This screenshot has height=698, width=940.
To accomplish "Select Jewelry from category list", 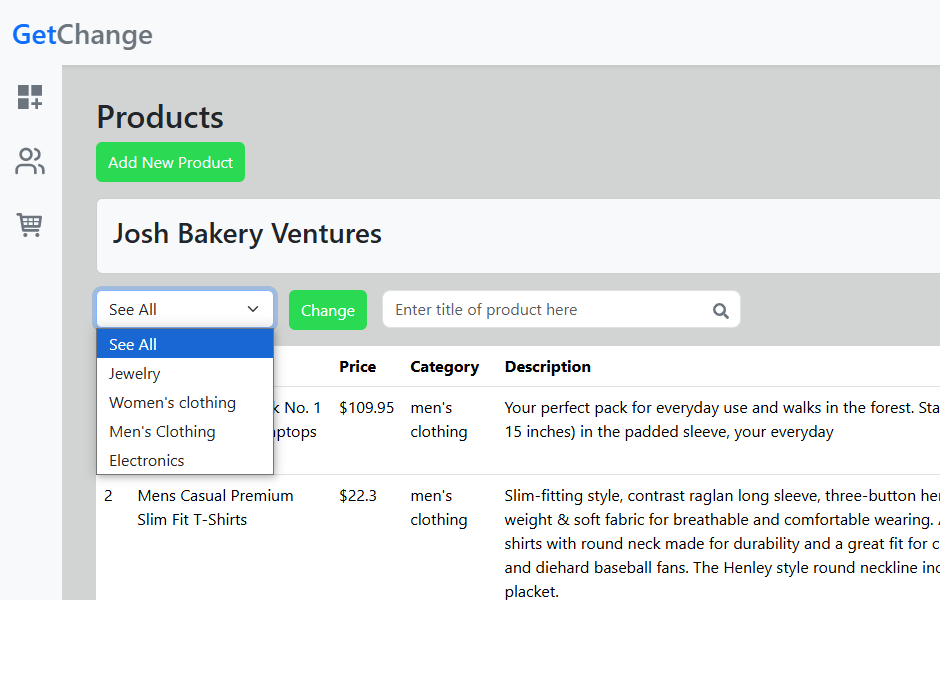I will click(x=185, y=373).
